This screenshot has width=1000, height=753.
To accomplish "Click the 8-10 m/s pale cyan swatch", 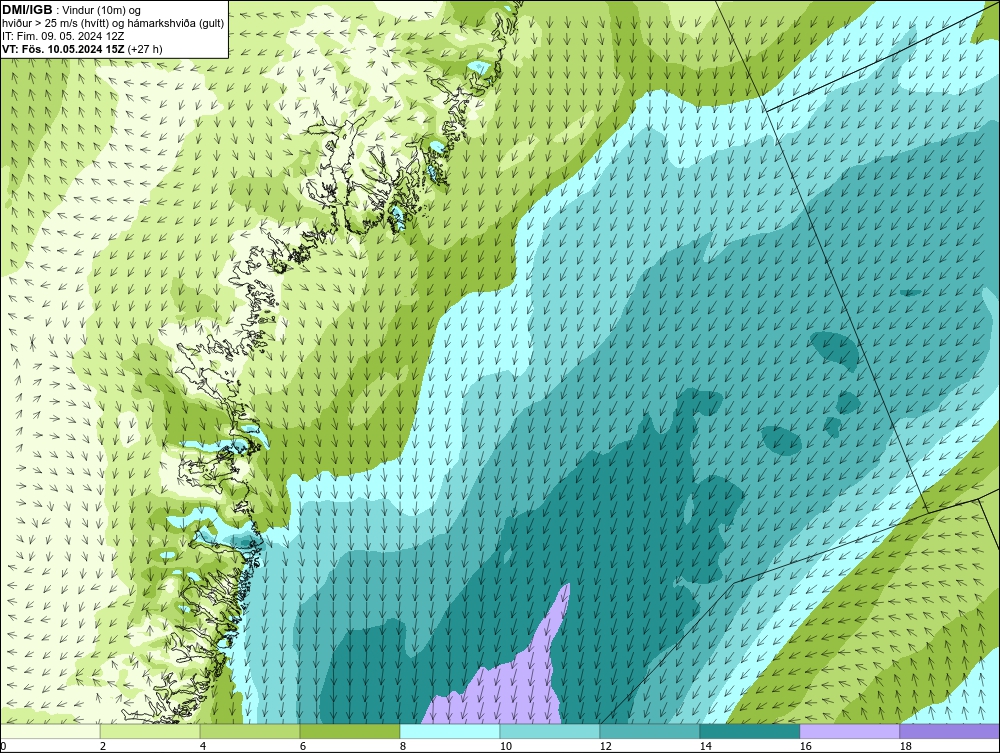I will click(450, 731).
